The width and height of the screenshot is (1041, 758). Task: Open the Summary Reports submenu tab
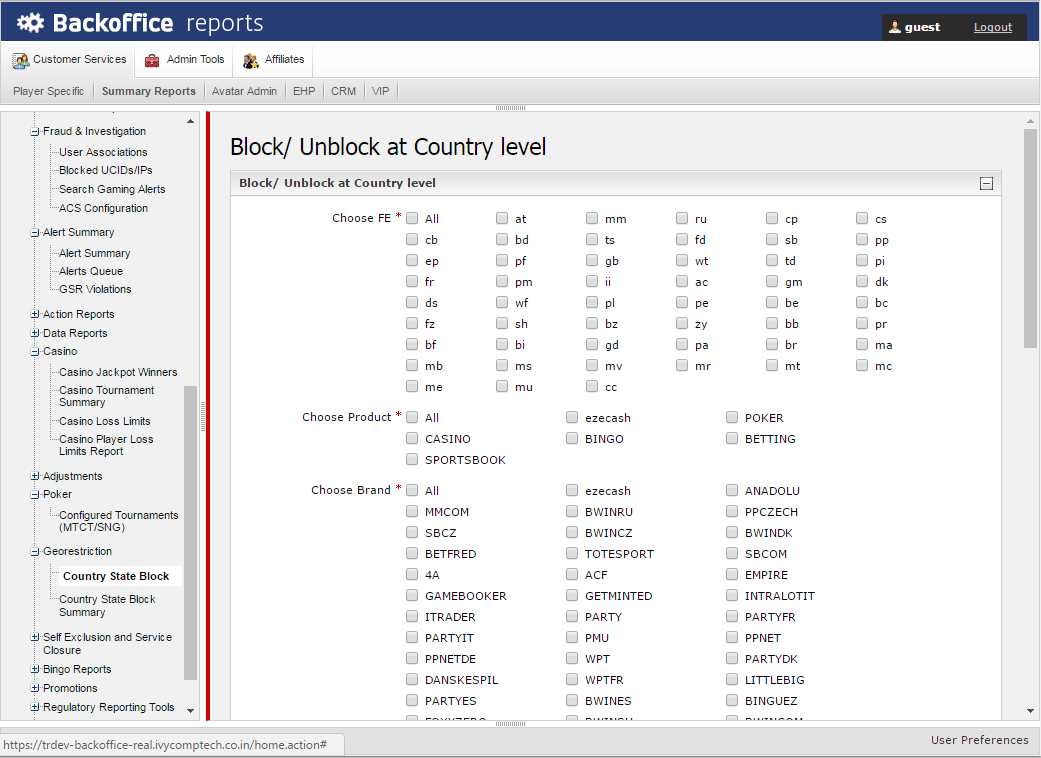pos(149,91)
